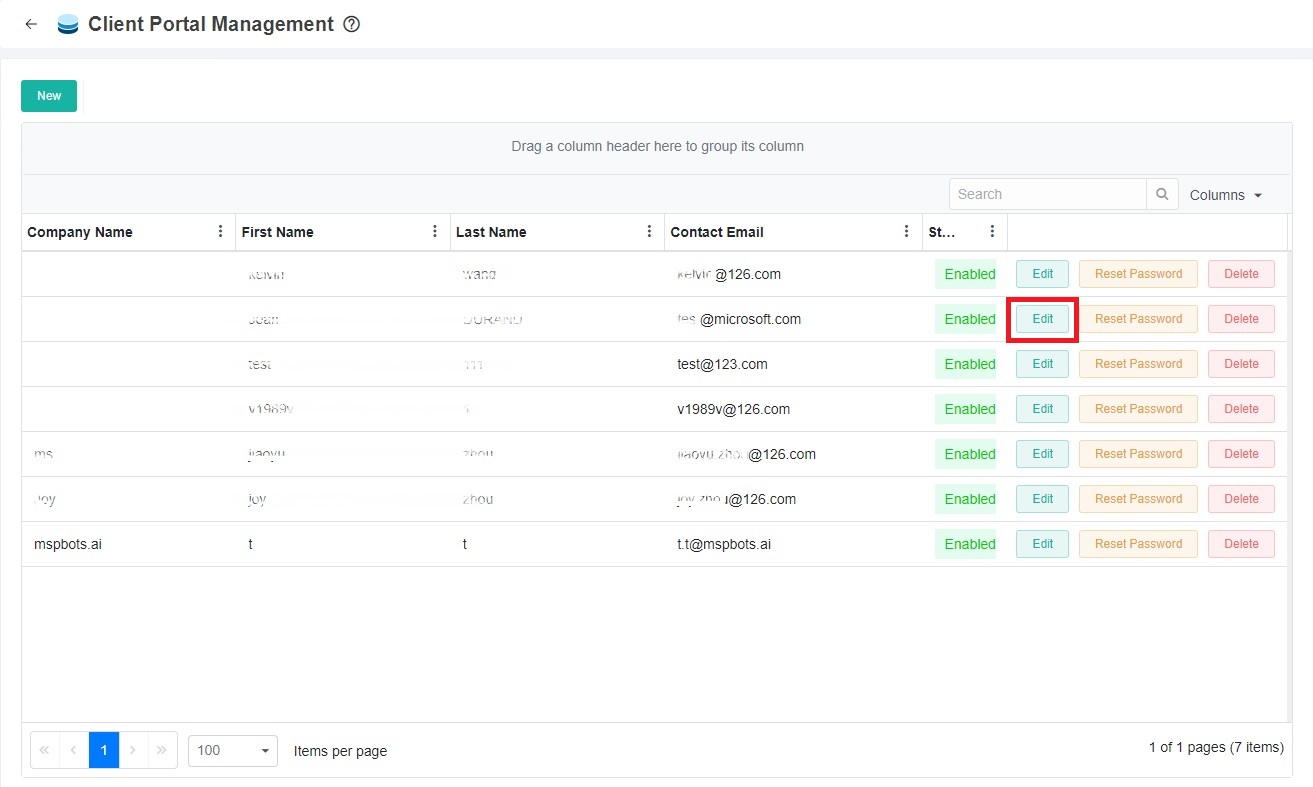Expand the Columns dropdown
The width and height of the screenshot is (1313, 787).
pyautogui.click(x=1225, y=195)
